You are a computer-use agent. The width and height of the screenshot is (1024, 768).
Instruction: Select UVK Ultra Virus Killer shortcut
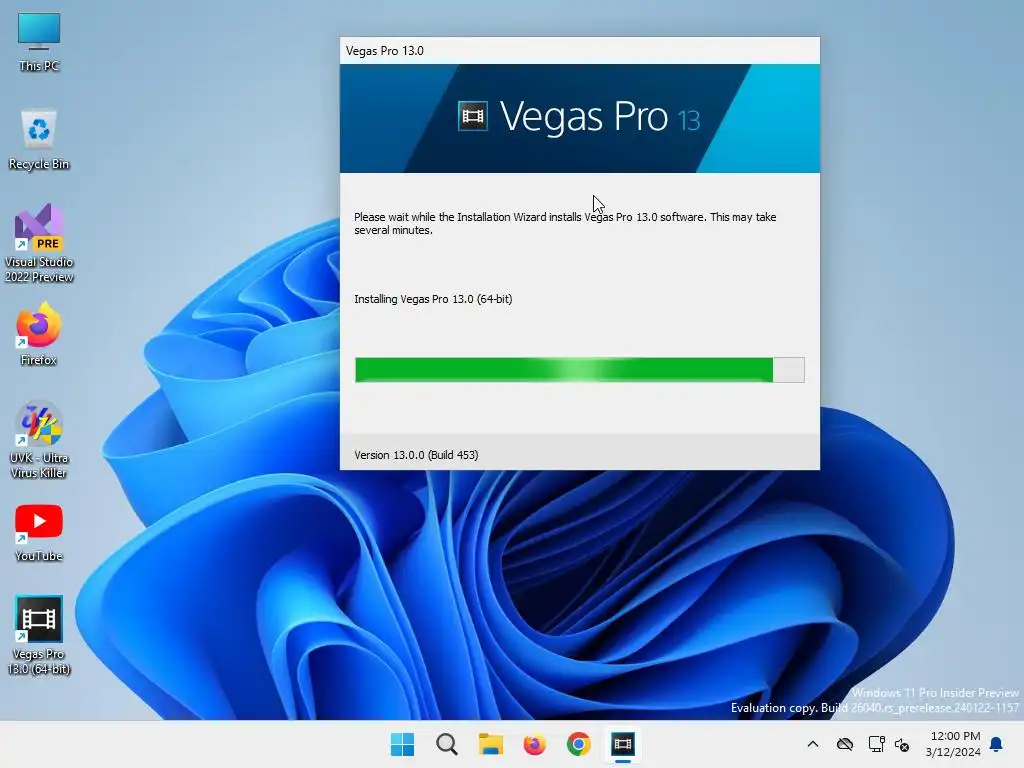pos(39,440)
